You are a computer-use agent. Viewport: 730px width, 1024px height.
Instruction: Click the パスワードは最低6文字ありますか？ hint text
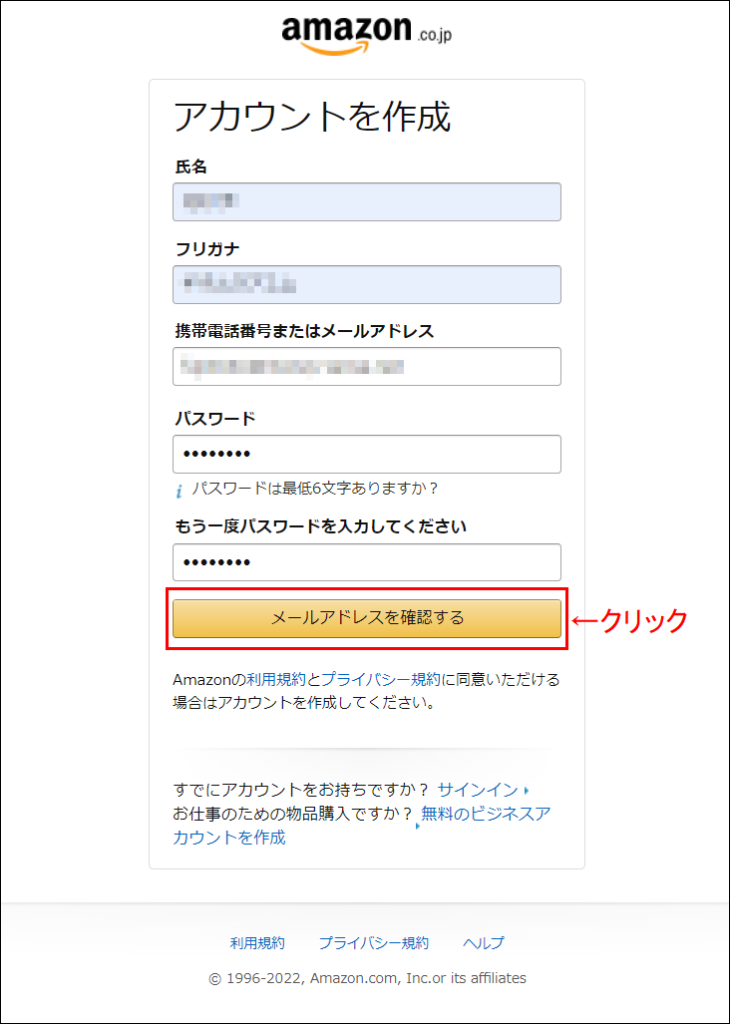pyautogui.click(x=315, y=488)
